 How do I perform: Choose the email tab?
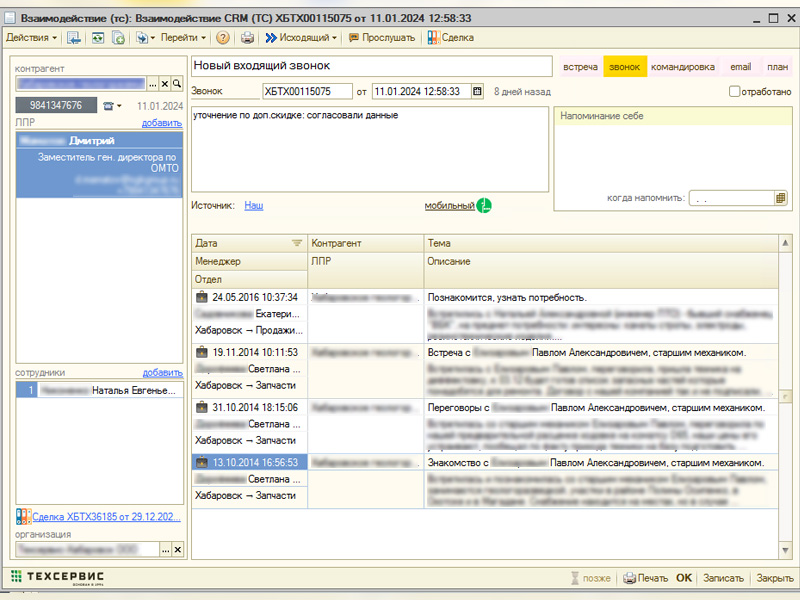(x=740, y=67)
